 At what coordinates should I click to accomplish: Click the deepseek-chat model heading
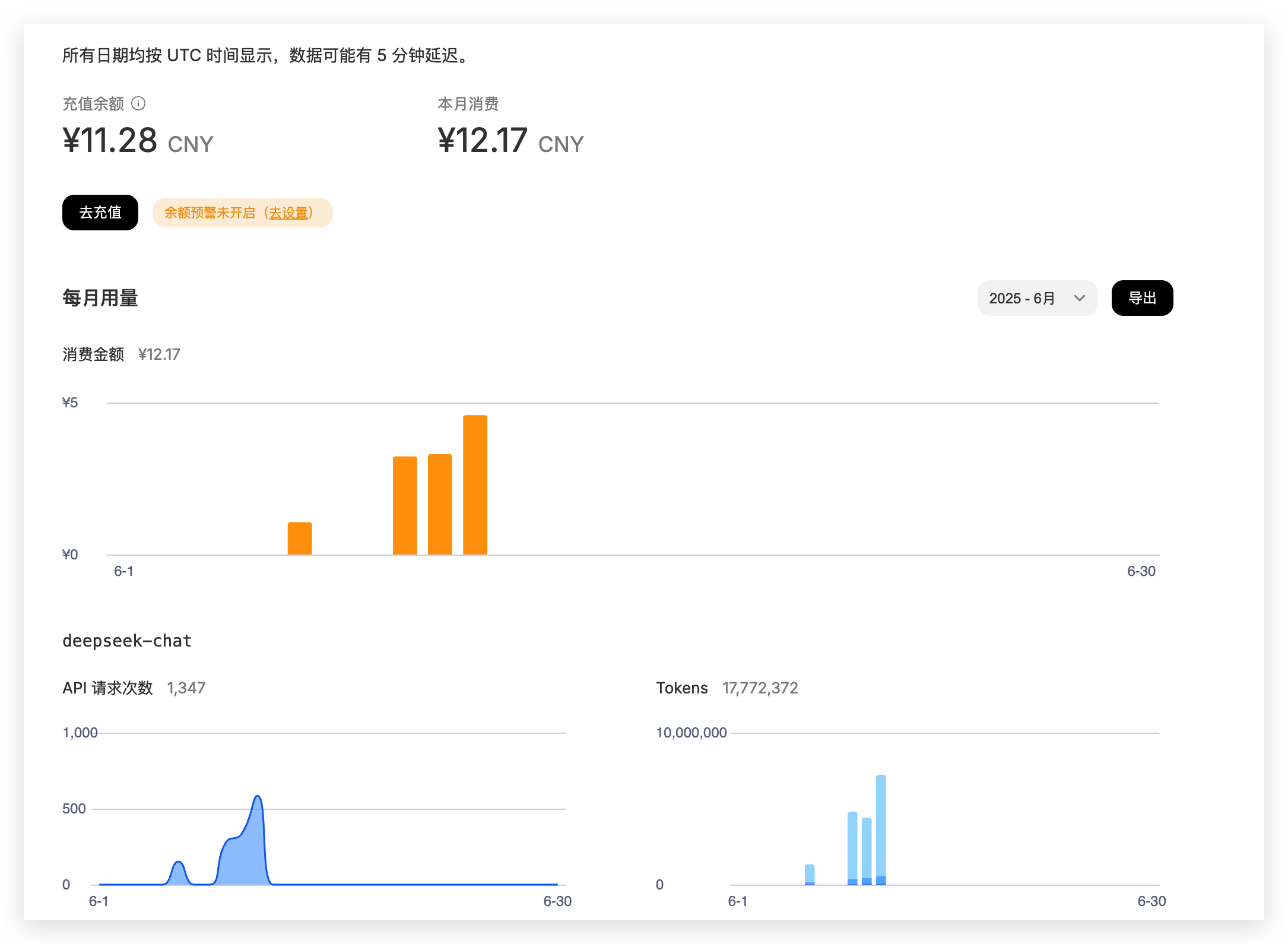point(127,641)
